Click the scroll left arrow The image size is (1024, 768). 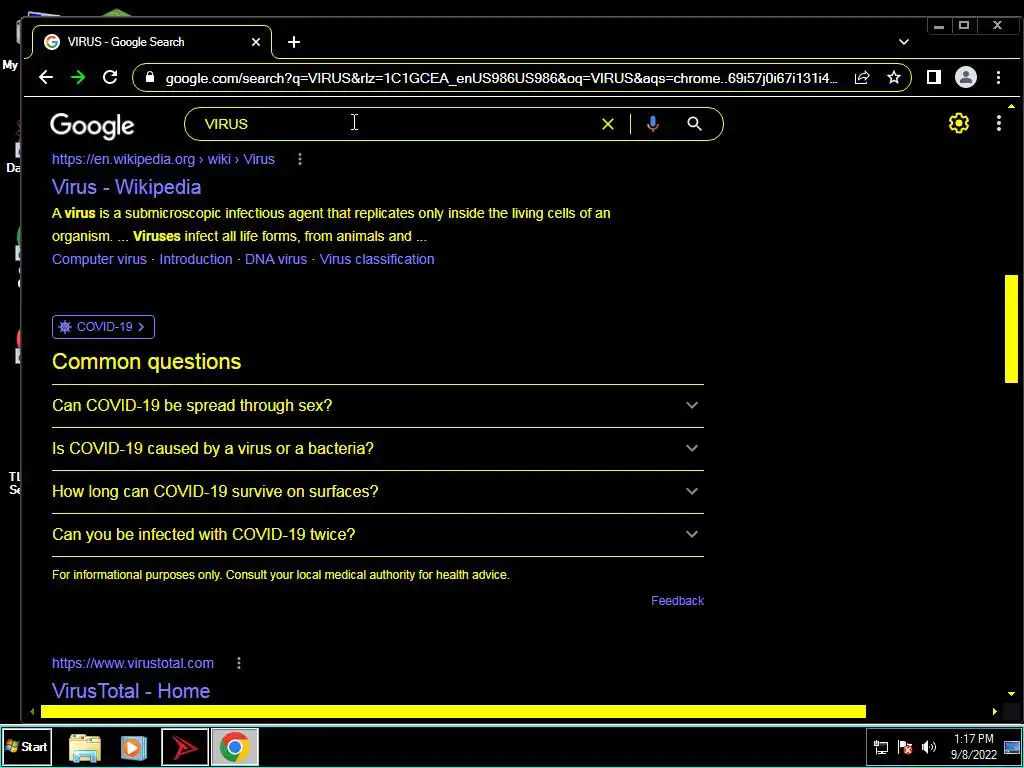[31, 711]
